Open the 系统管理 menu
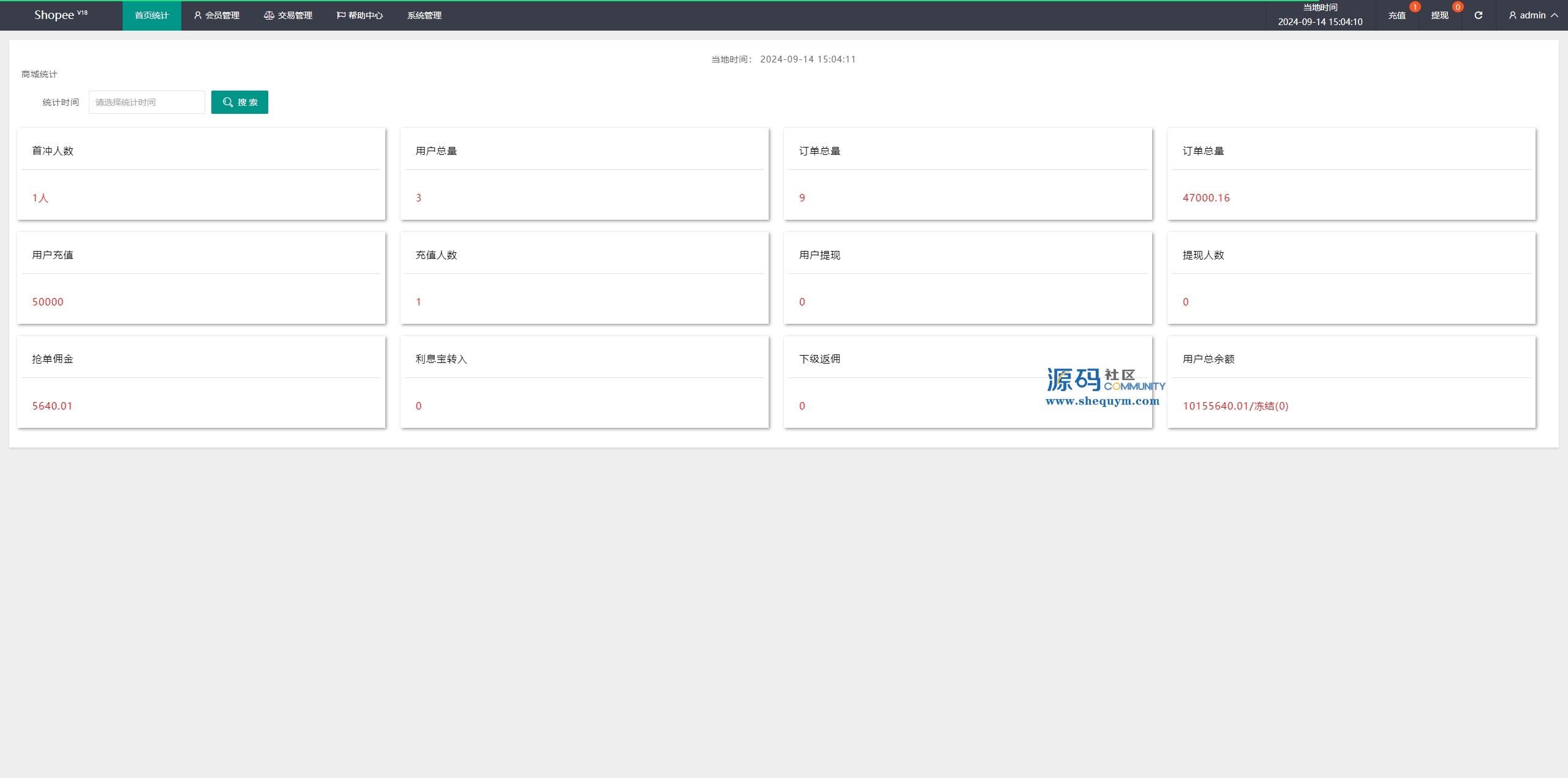The height and width of the screenshot is (778, 1568). [424, 15]
